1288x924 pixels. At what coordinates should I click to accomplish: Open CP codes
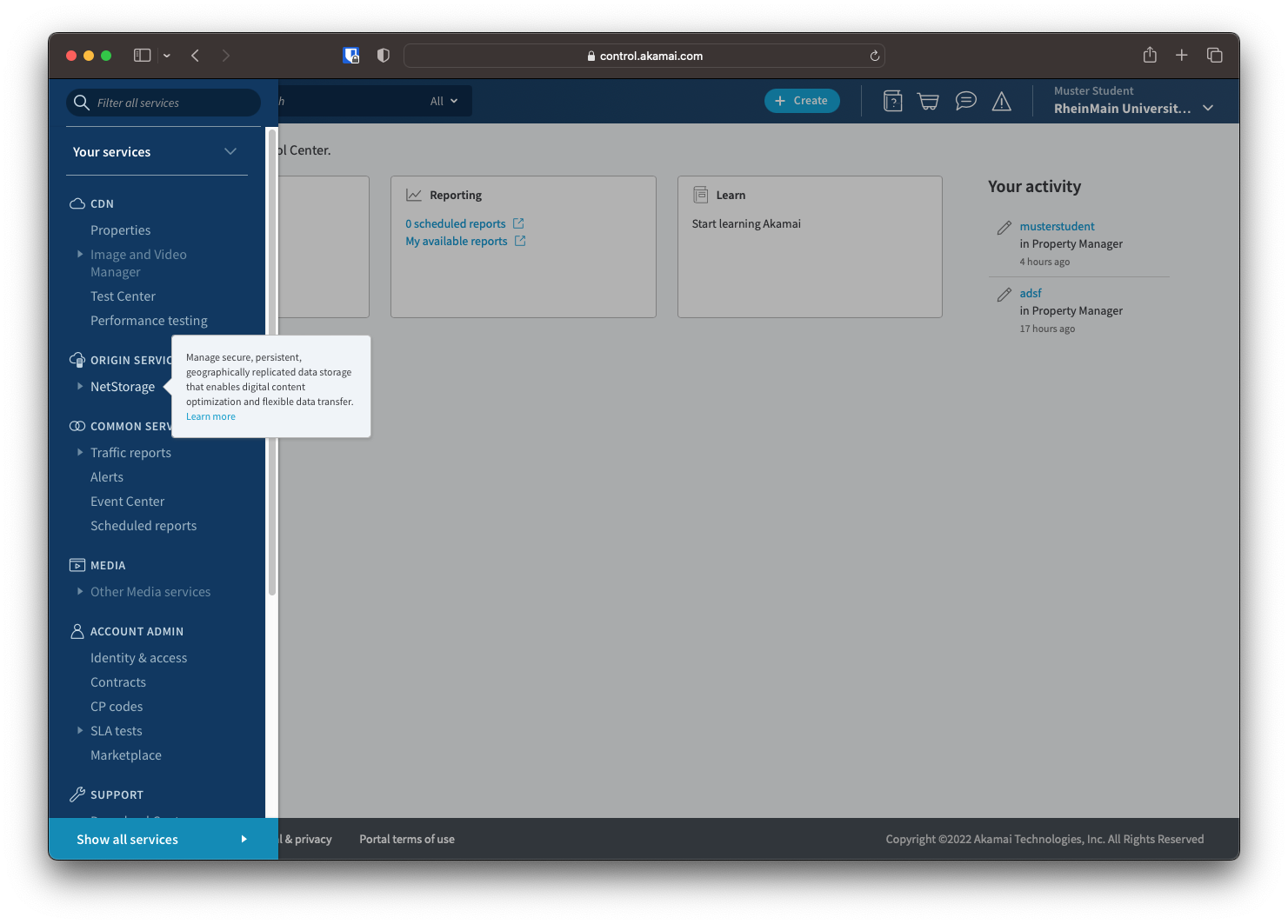click(x=117, y=707)
